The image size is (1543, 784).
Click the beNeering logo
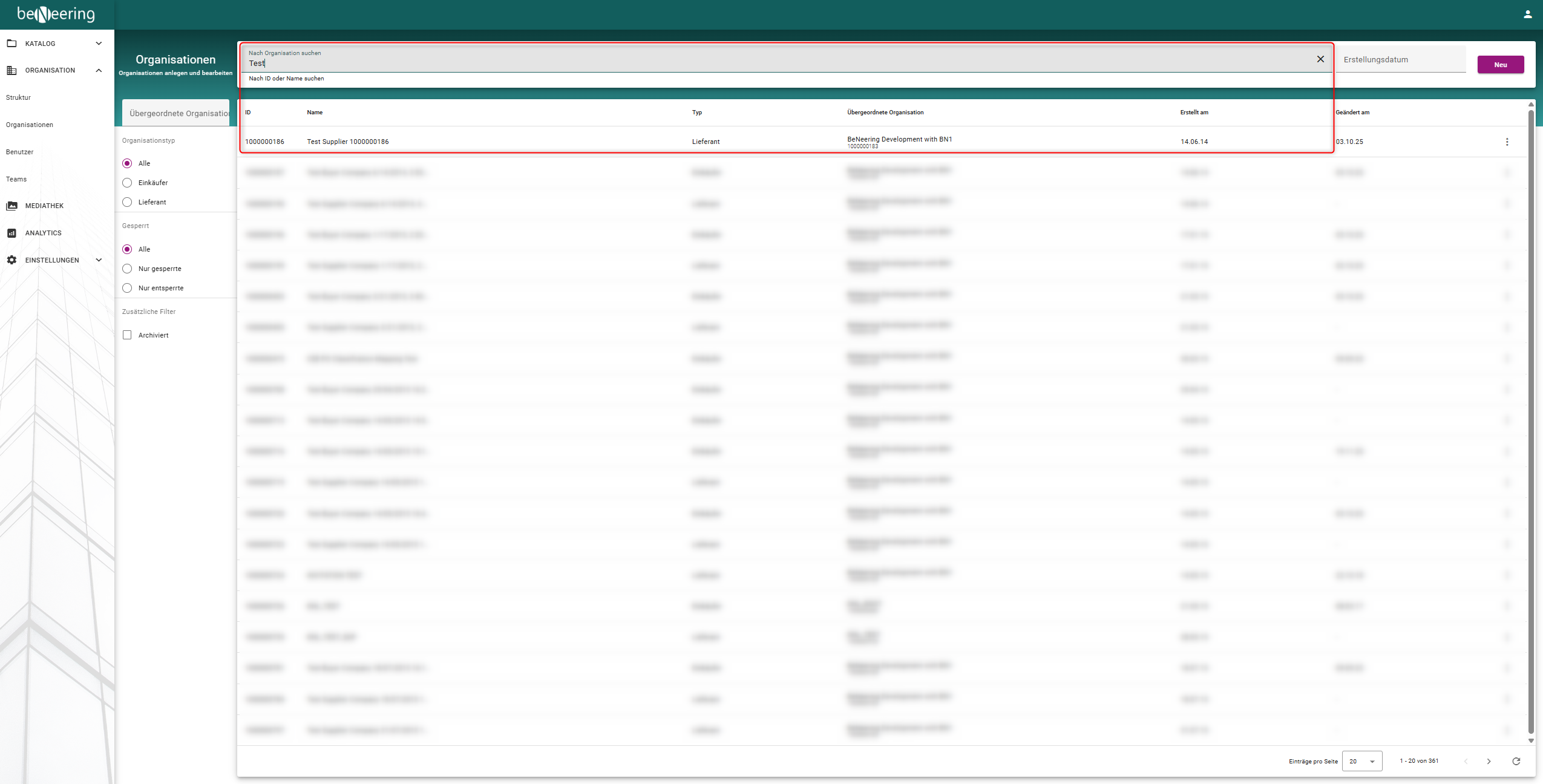click(56, 14)
